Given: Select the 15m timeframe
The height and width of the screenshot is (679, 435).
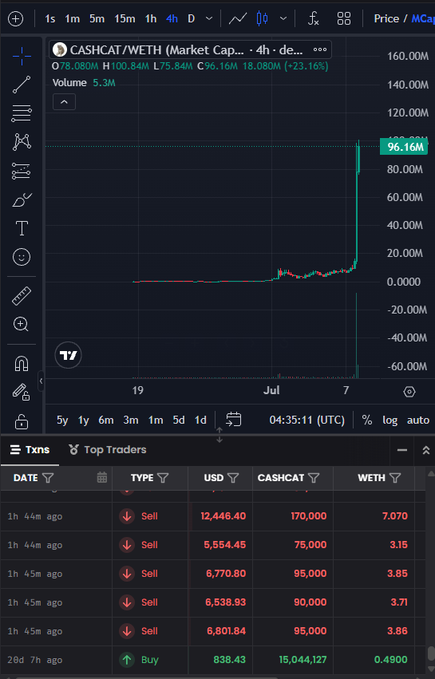Looking at the screenshot, I should click(x=125, y=19).
